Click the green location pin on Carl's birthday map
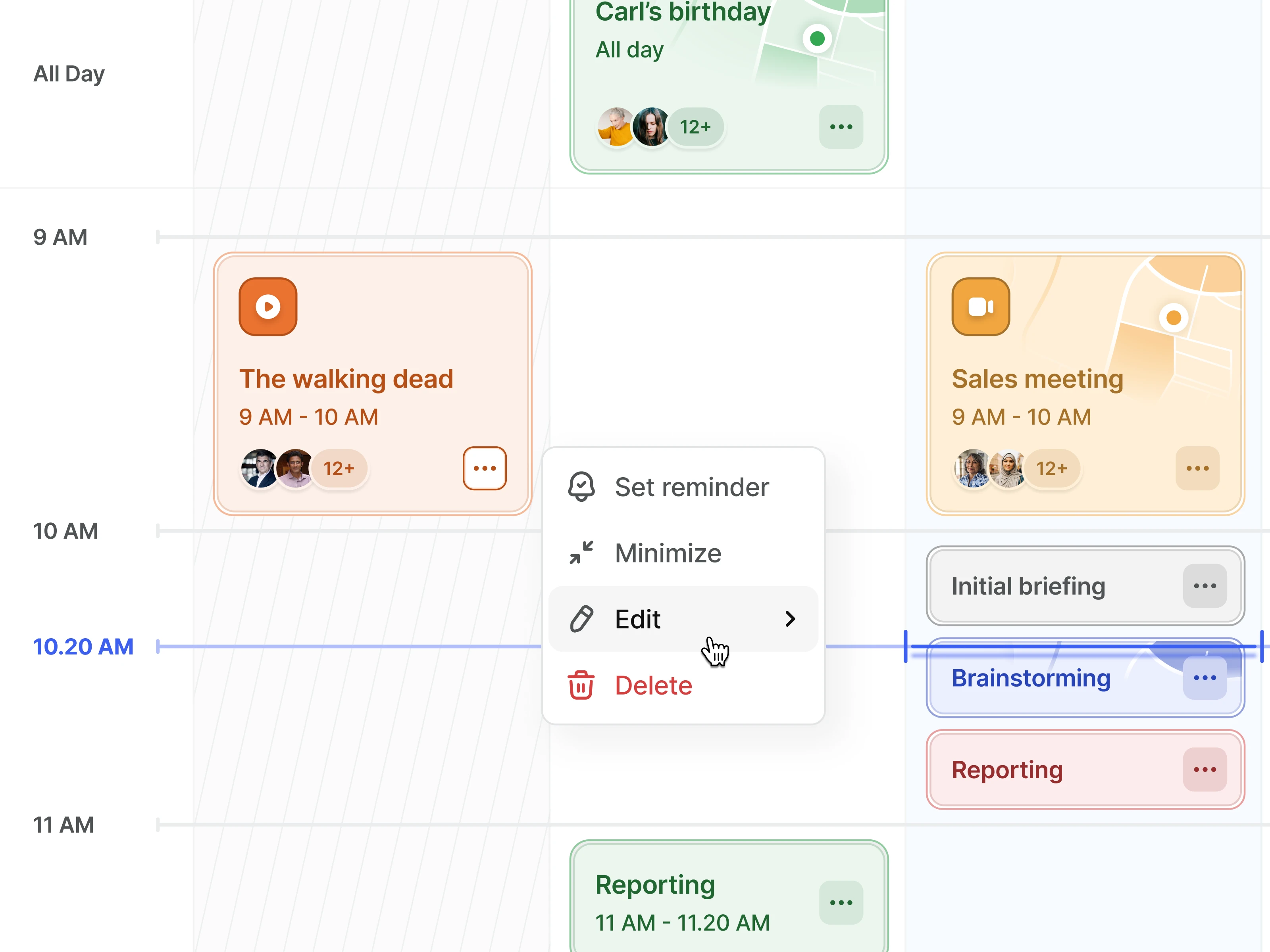 (x=817, y=38)
